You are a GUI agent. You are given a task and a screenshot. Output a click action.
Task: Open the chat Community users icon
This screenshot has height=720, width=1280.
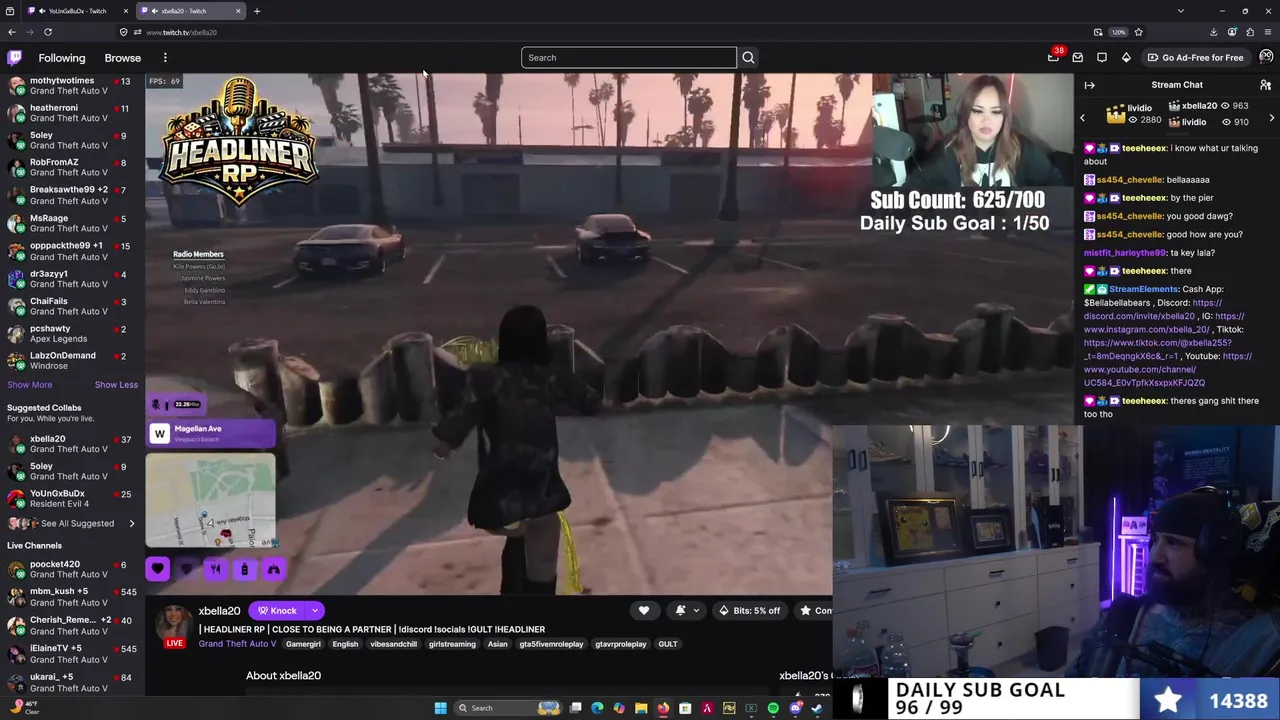click(x=1265, y=85)
